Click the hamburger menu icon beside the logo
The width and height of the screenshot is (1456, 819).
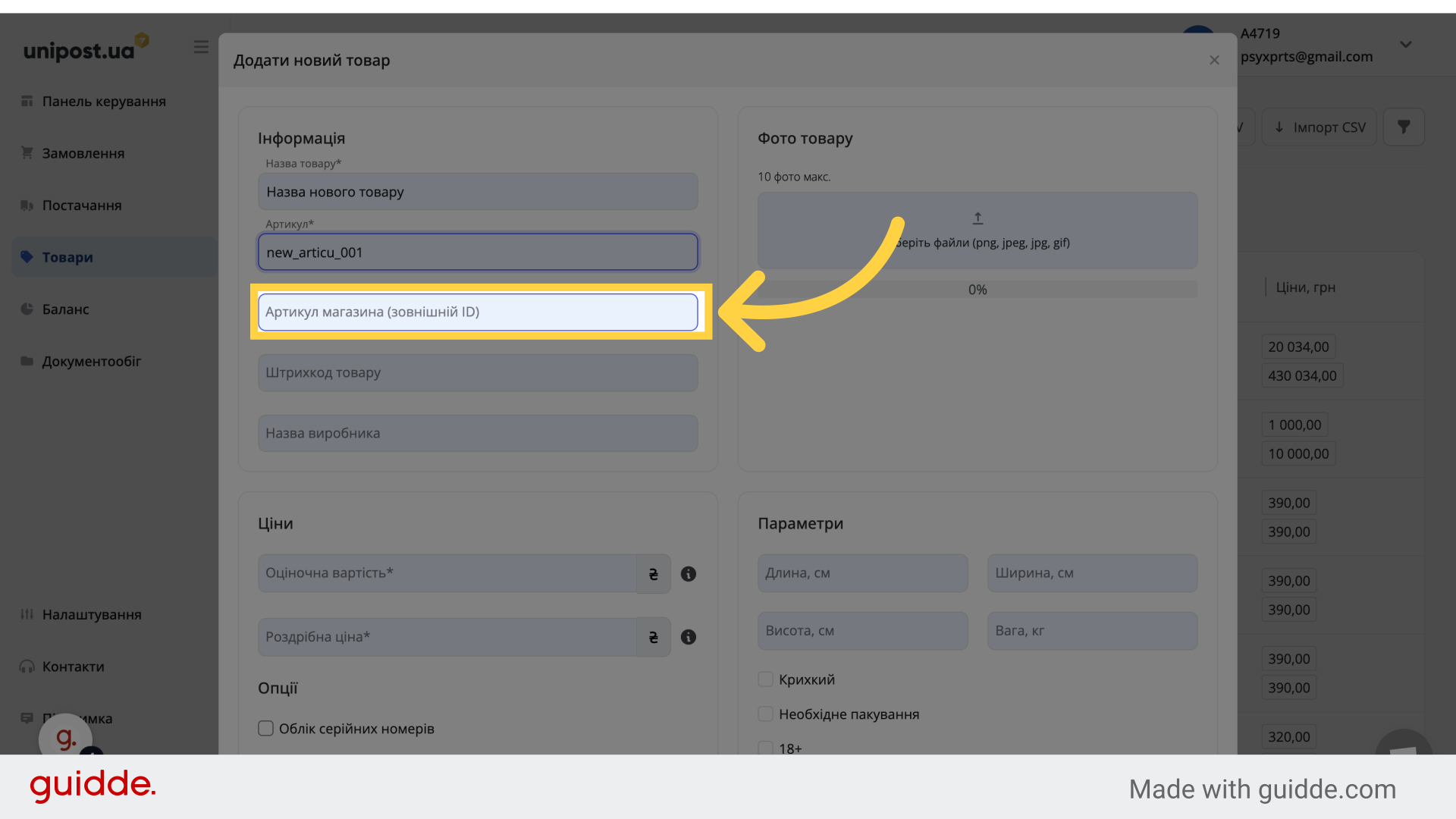pos(201,47)
